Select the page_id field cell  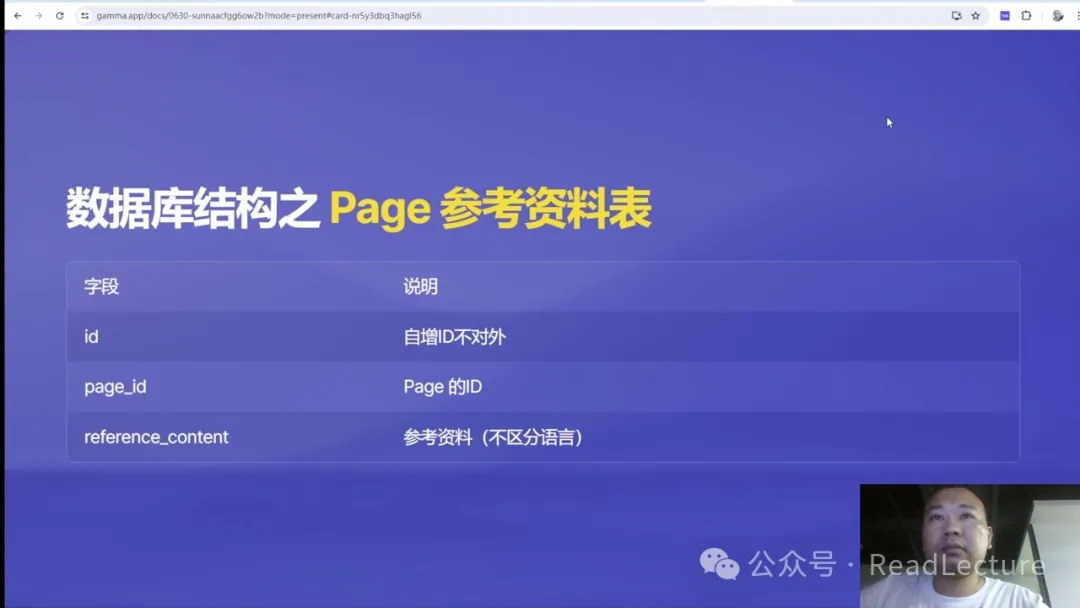click(115, 387)
